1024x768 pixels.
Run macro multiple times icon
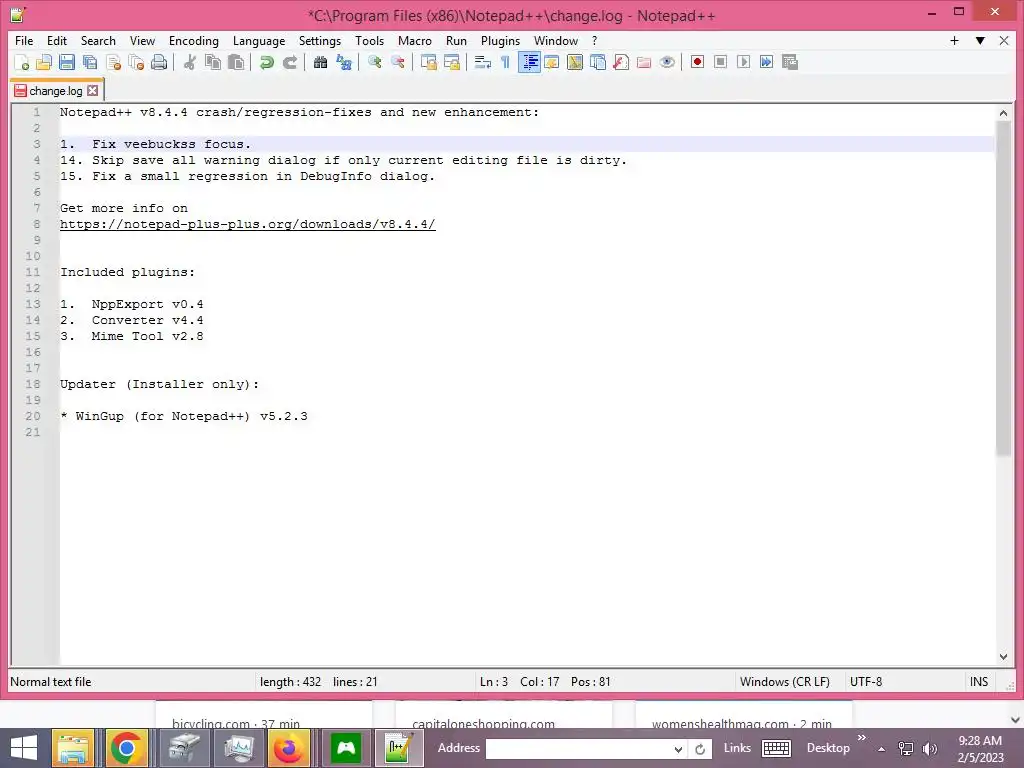766,62
